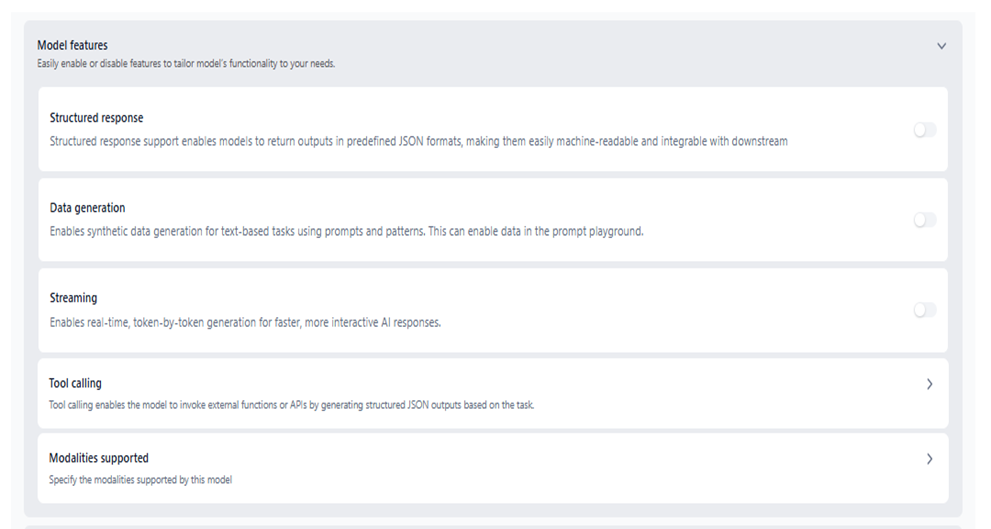The height and width of the screenshot is (529, 991).
Task: Click the Streaming description text
Action: 245,322
